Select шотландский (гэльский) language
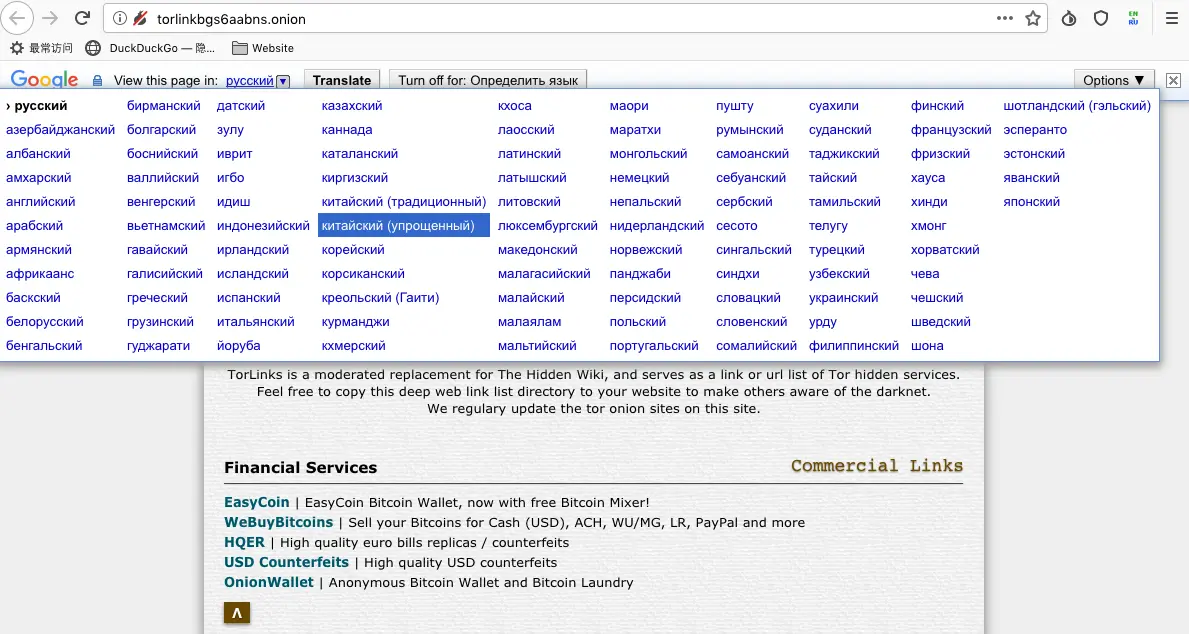Viewport: 1189px width, 634px height. [1077, 105]
